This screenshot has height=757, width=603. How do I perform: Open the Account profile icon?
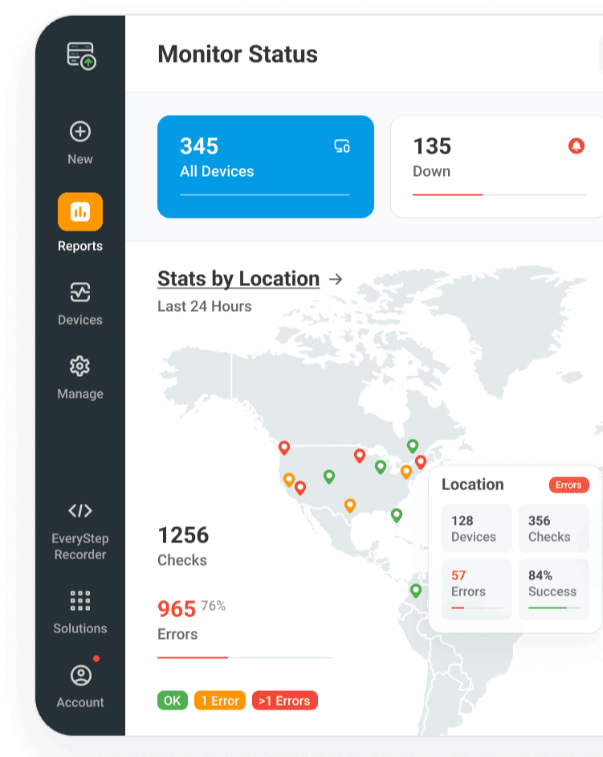[80, 675]
